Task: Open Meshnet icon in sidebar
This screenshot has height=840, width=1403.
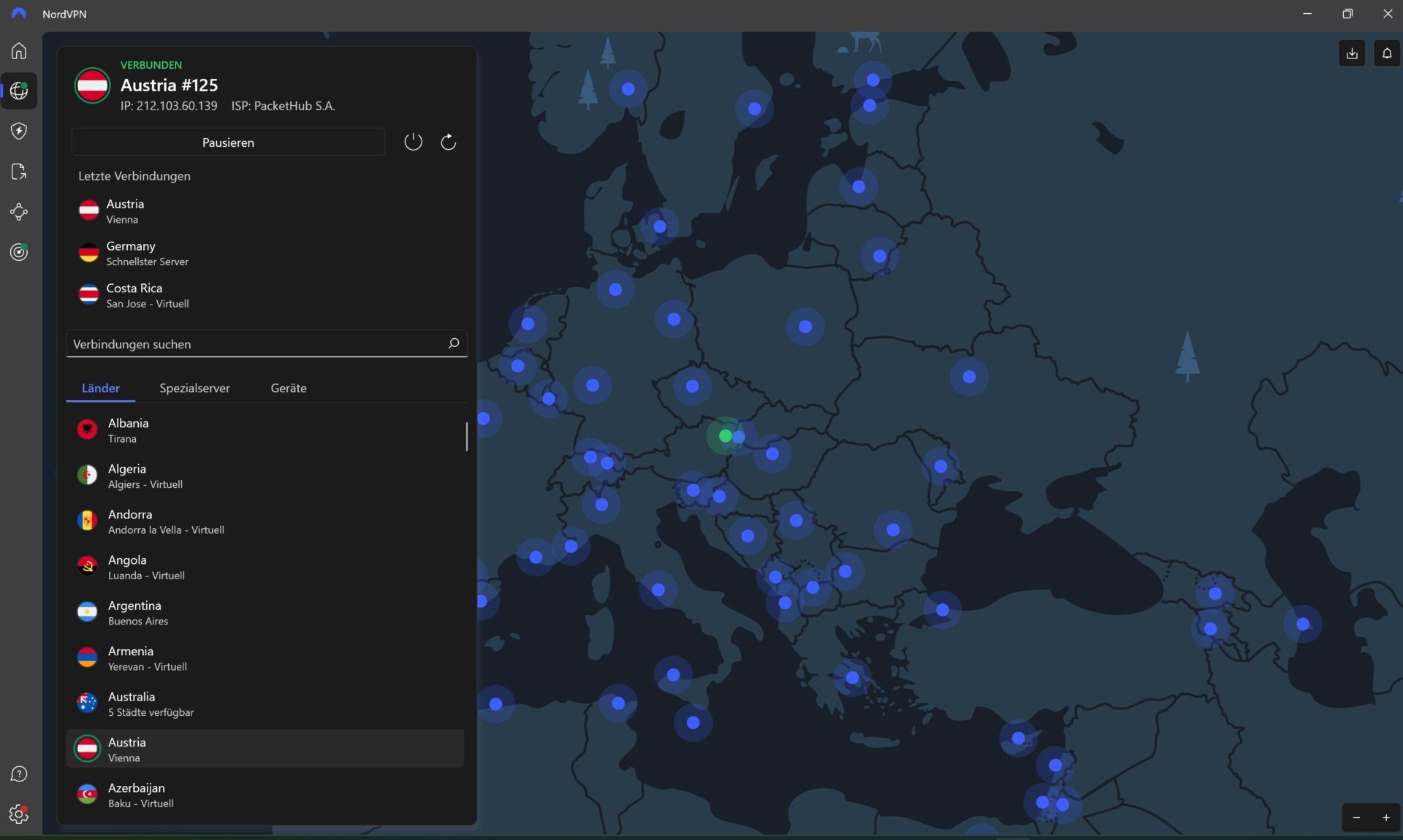Action: point(19,212)
